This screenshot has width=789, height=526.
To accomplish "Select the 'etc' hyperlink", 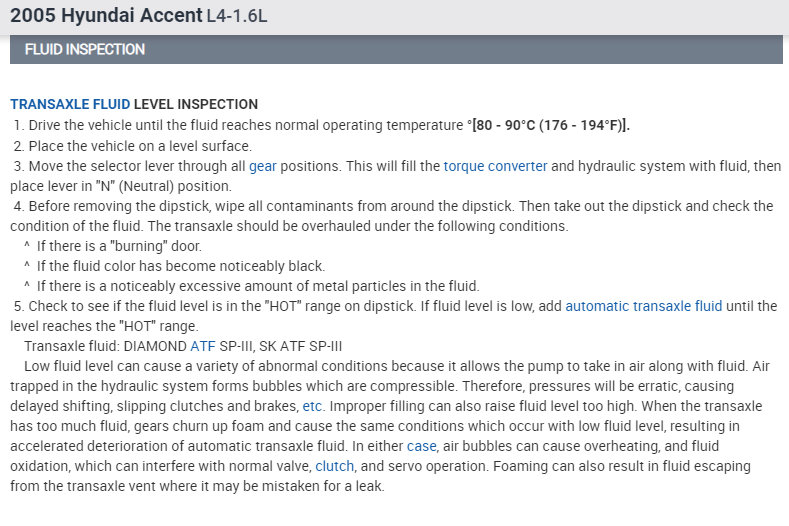I will pos(313,406).
